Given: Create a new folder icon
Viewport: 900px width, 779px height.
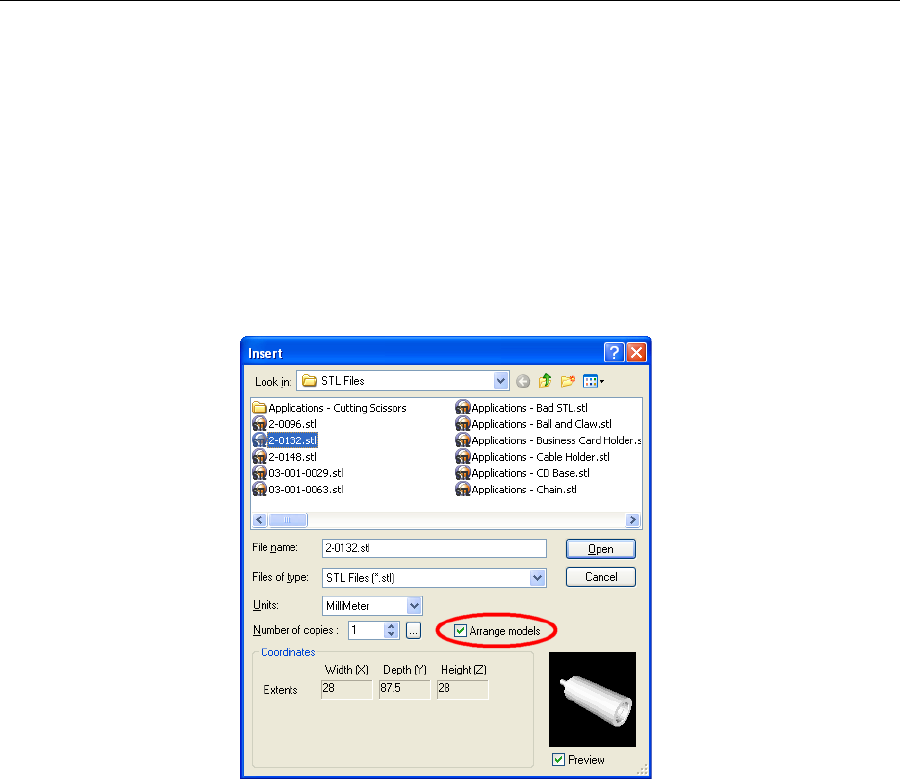Looking at the screenshot, I should pos(568,381).
